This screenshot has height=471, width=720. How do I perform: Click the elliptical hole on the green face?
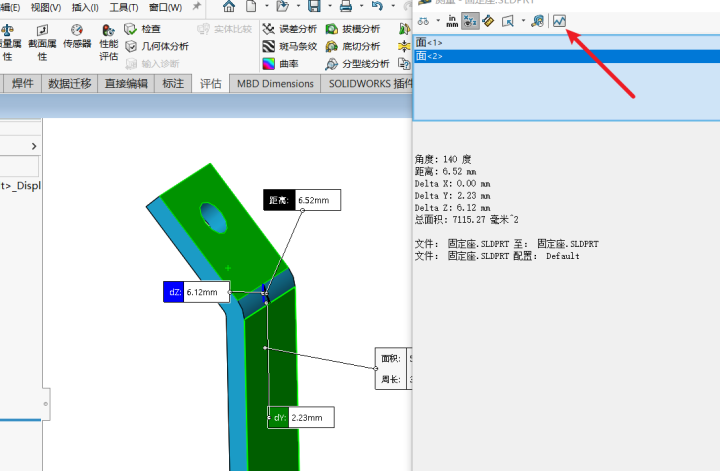click(214, 217)
